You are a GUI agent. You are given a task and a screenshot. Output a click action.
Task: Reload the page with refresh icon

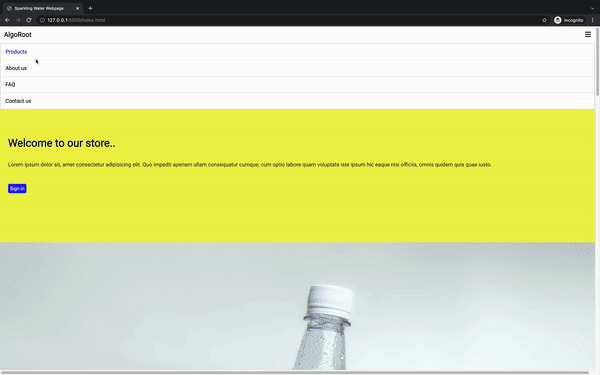click(x=29, y=20)
